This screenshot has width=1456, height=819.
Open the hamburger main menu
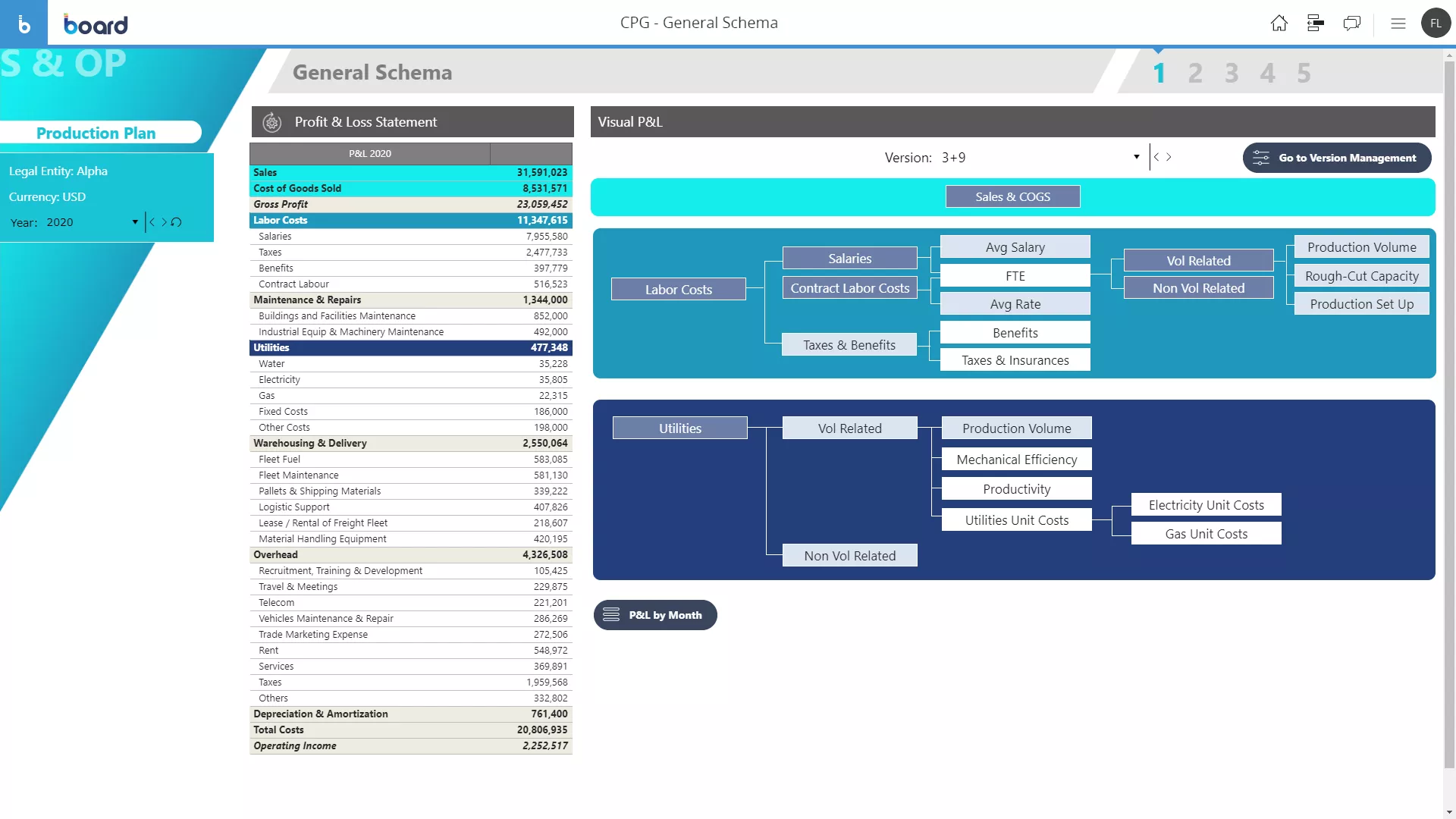point(1398,24)
